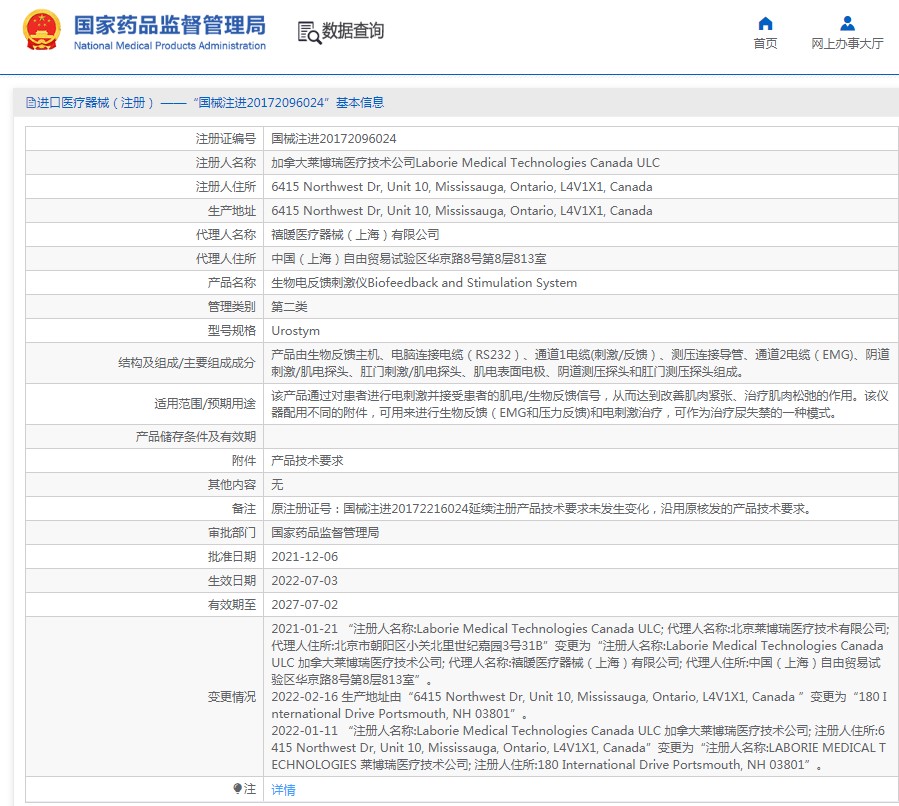Click the 注册人名称 row label
Screen dimensions: 899x806
pyautogui.click(x=225, y=163)
